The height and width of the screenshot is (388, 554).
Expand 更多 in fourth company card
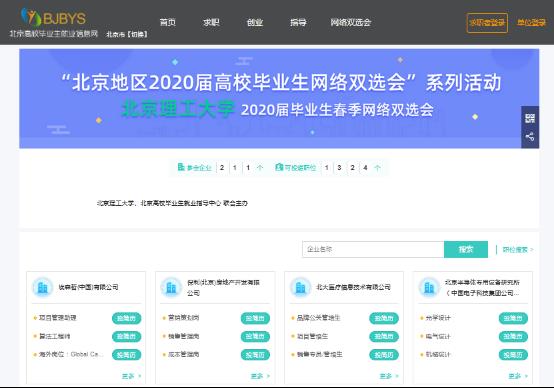(518, 376)
